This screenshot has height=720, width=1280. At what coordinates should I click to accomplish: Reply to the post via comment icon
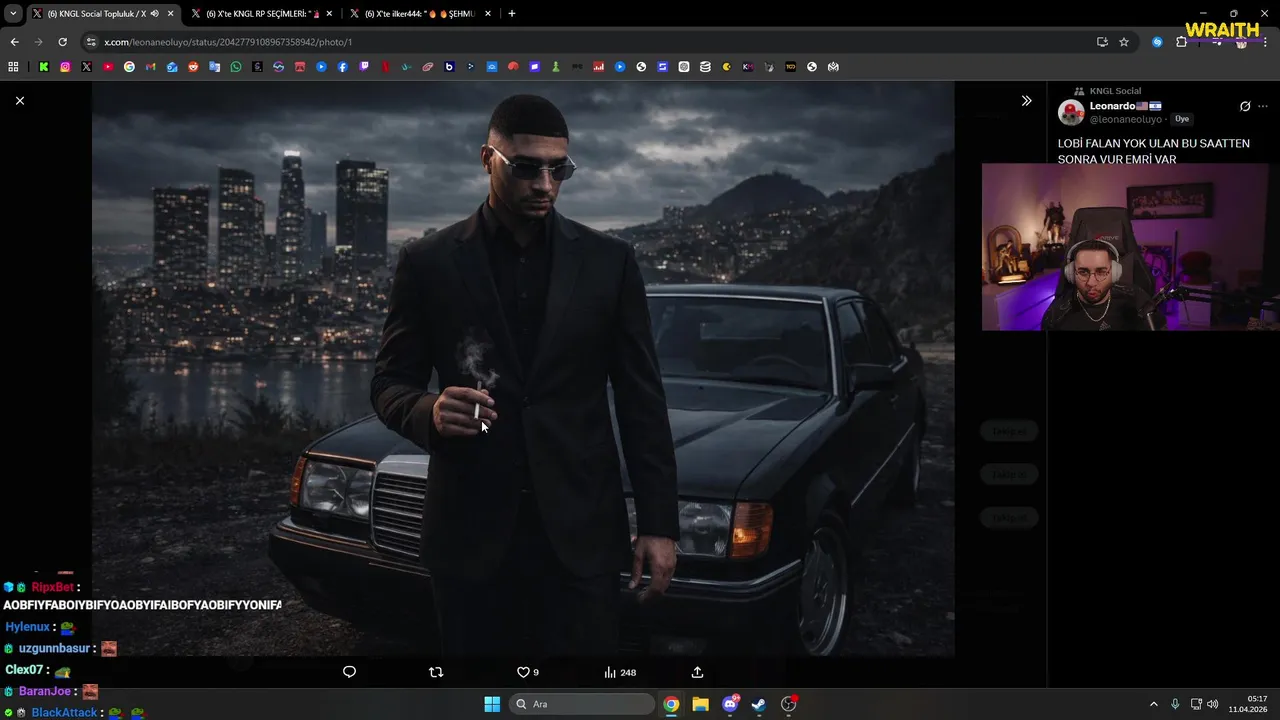[349, 672]
